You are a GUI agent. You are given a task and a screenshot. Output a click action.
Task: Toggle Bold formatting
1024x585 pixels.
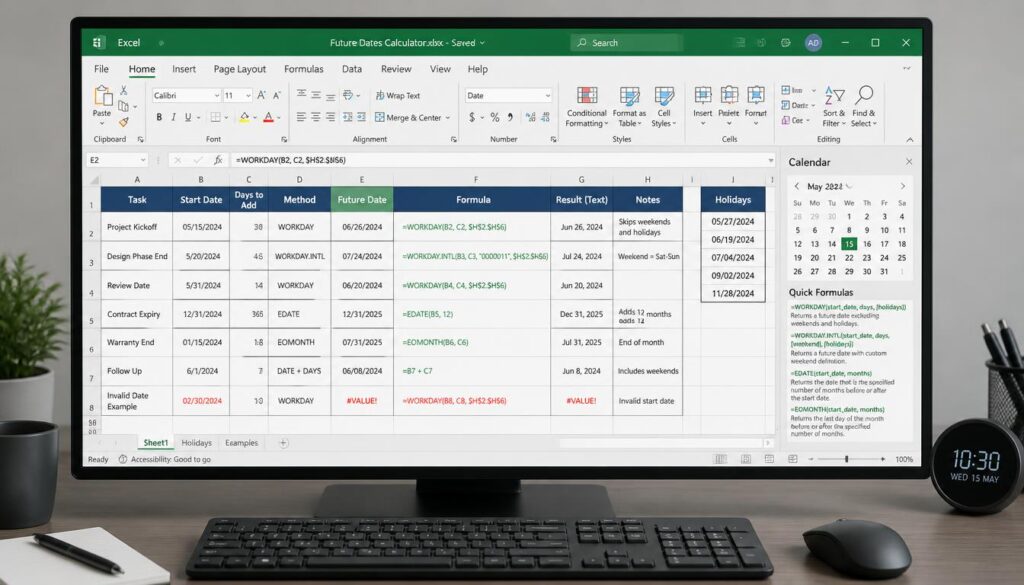159,118
